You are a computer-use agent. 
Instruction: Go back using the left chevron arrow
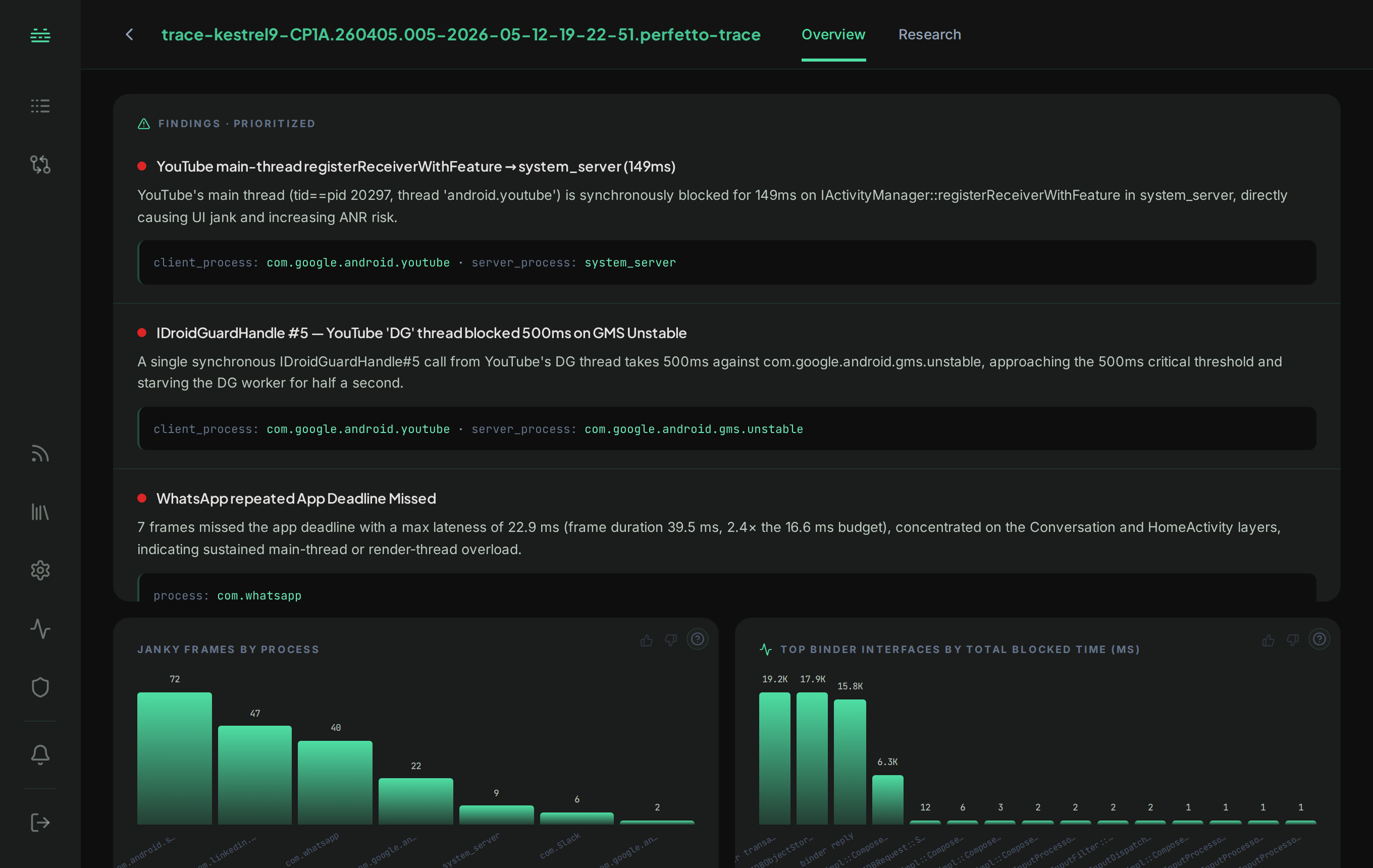129,35
